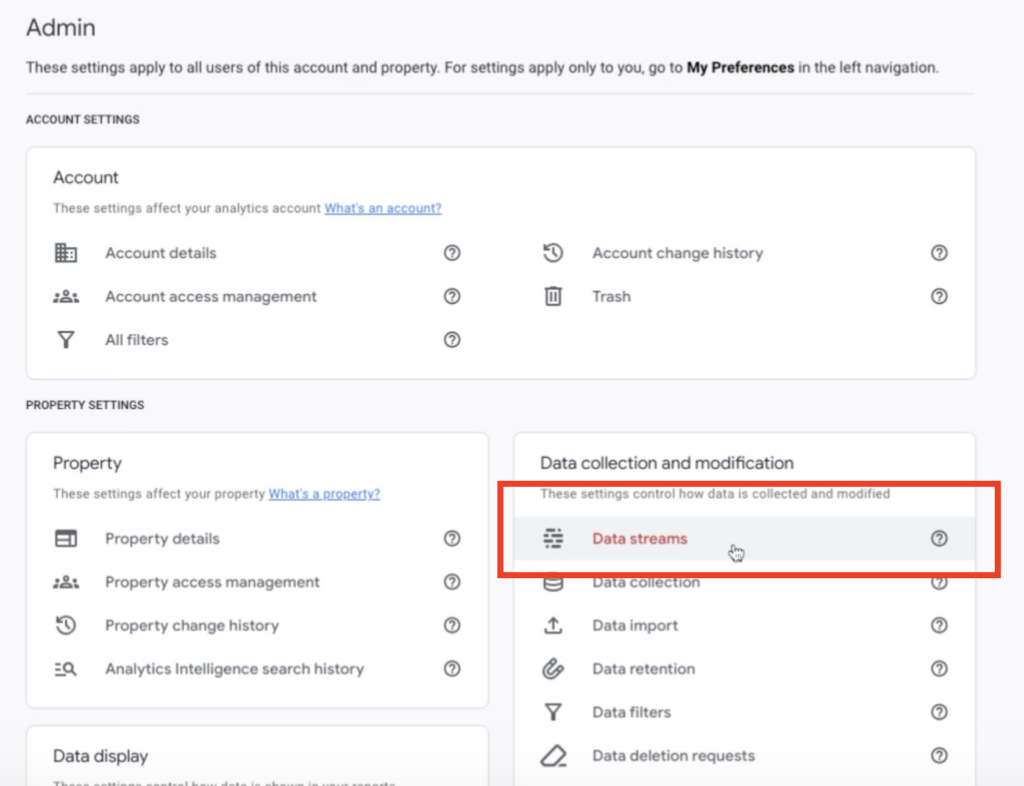Click the Property details card icon
This screenshot has width=1024, height=786.
[65, 539]
